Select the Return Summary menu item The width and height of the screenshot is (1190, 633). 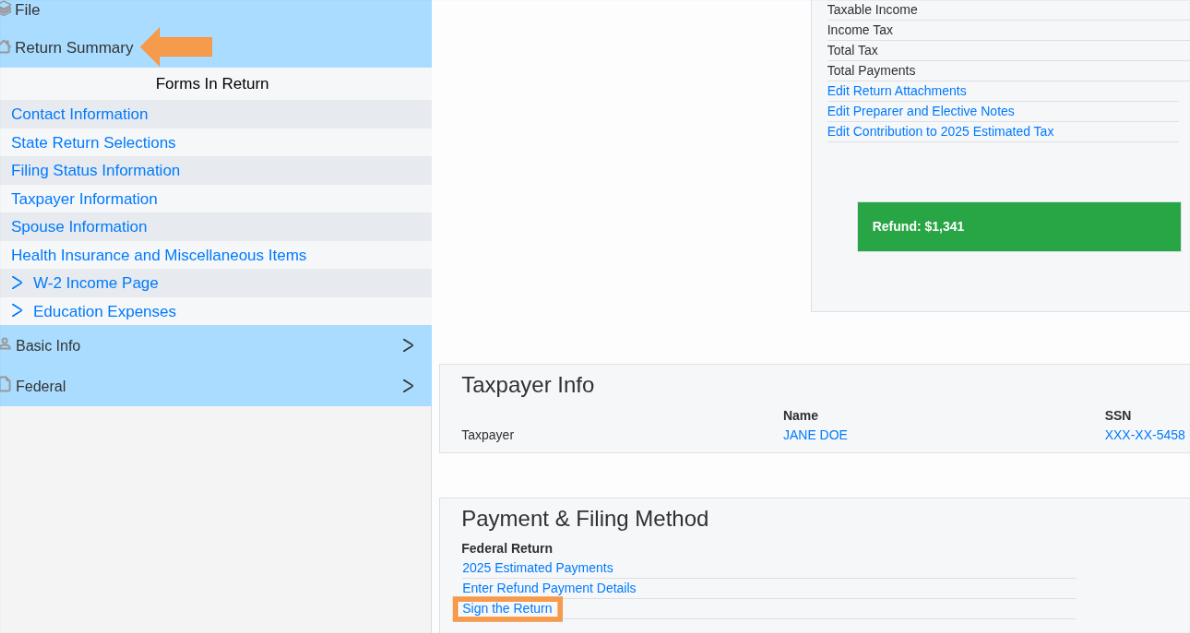point(73,47)
